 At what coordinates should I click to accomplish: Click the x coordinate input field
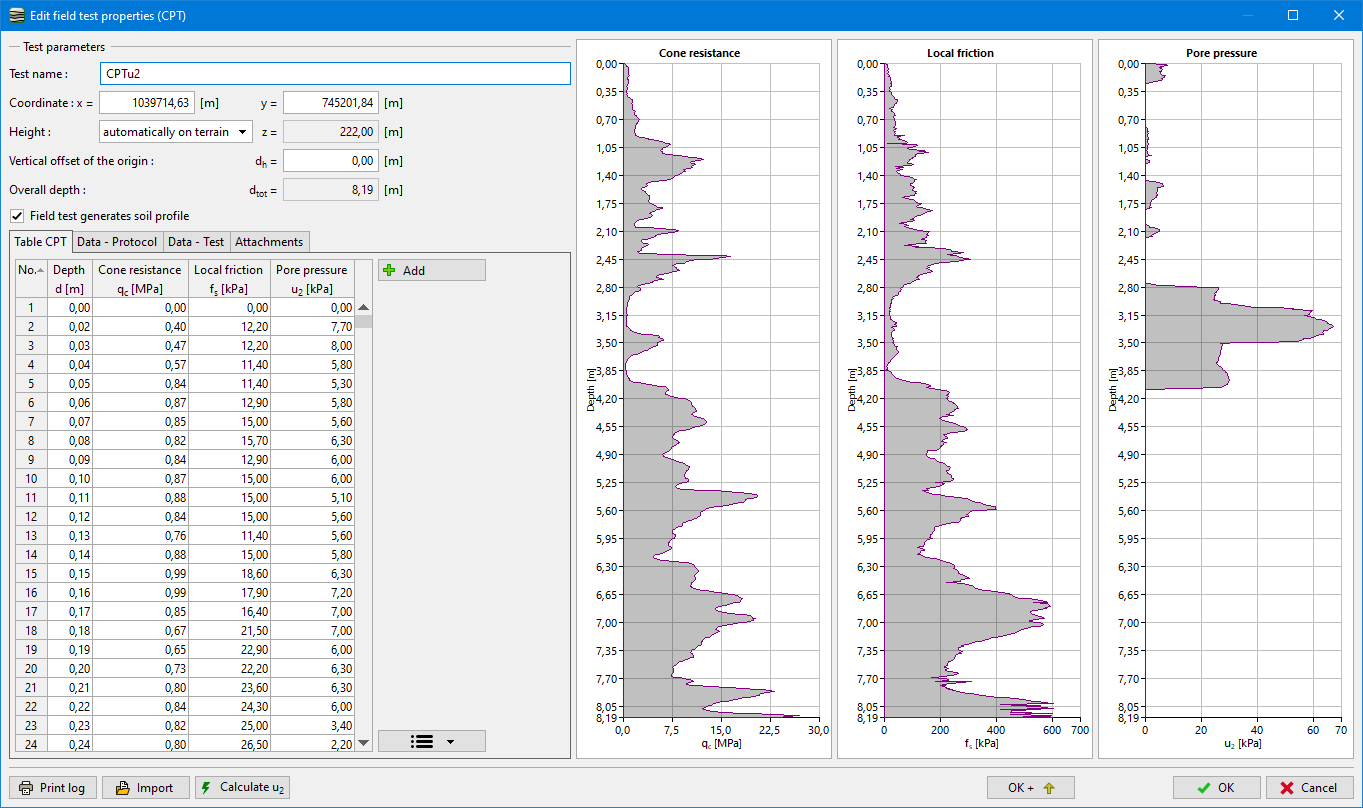pyautogui.click(x=146, y=102)
